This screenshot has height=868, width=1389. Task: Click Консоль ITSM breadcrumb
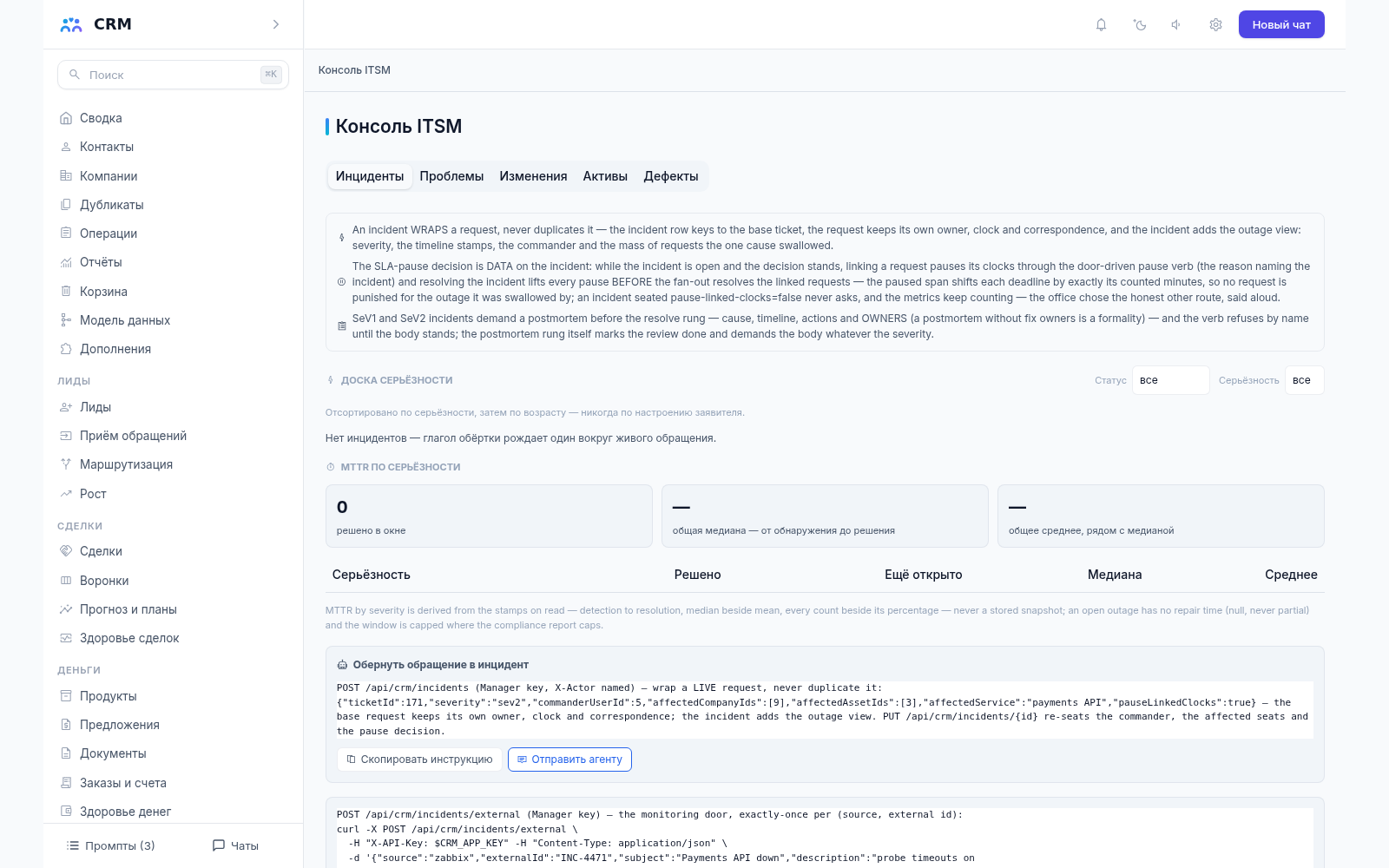point(354,70)
